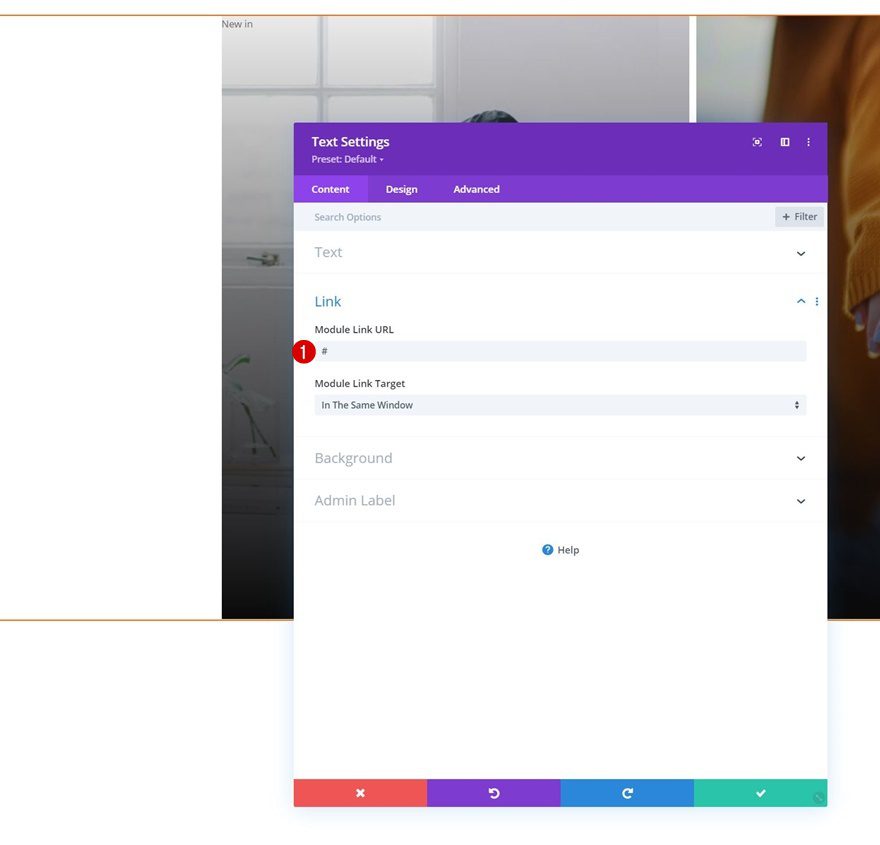Click the split view icon in the header
Screen dimensions: 880x845
[784, 142]
